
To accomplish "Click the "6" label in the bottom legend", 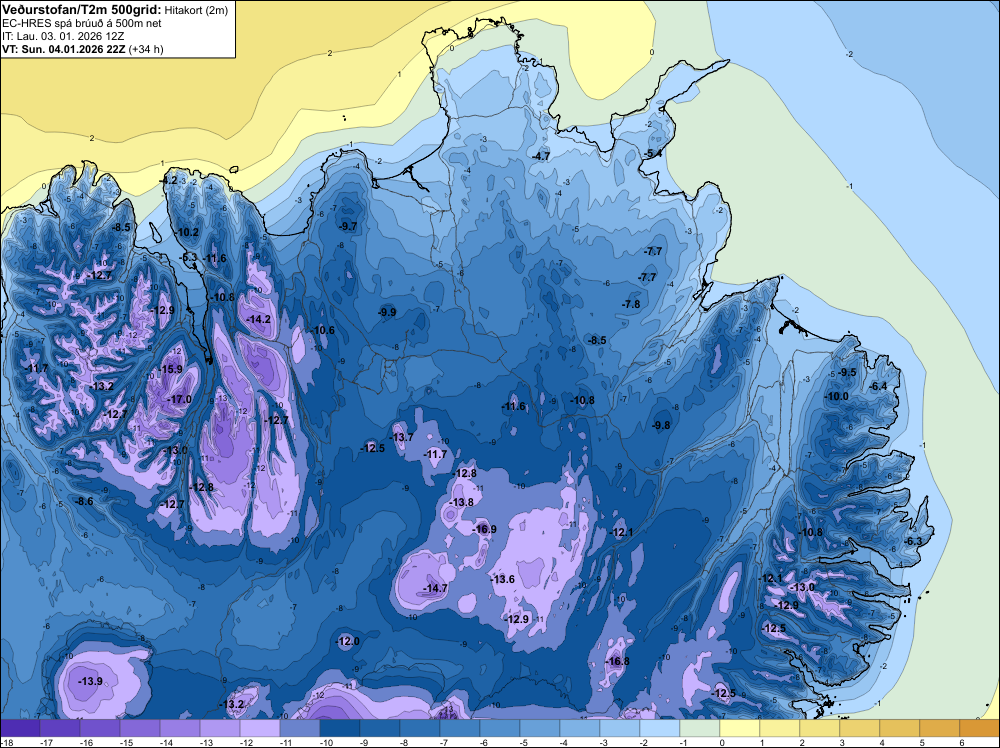I will click(961, 742).
